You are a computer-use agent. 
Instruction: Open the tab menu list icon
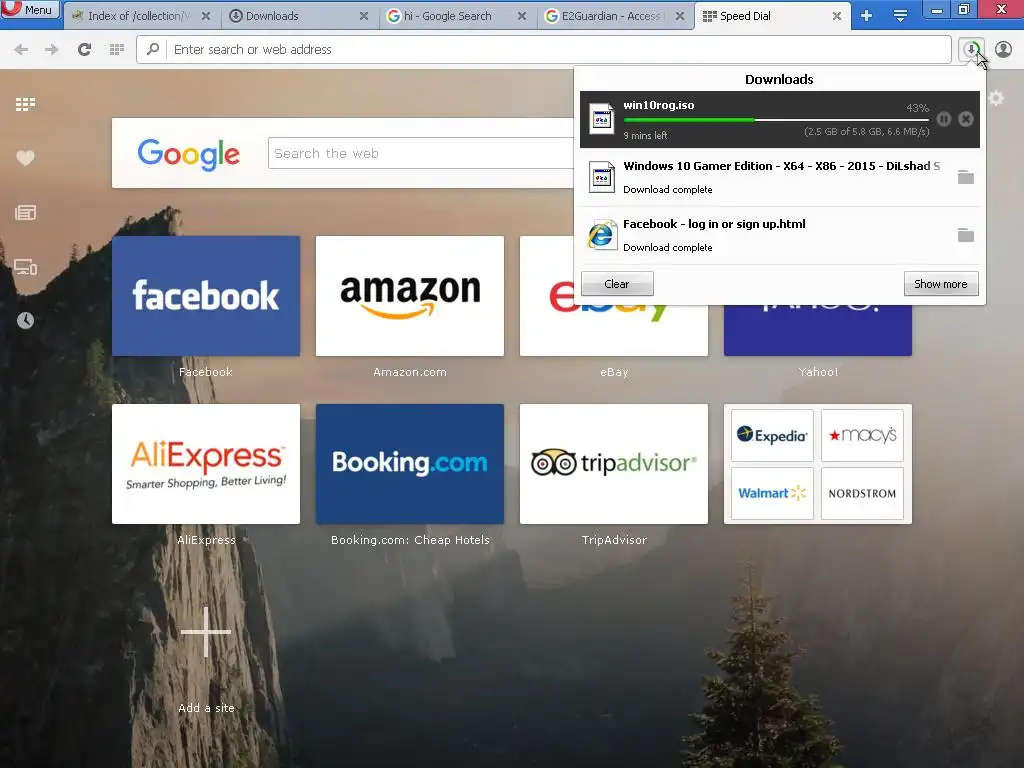(x=900, y=16)
